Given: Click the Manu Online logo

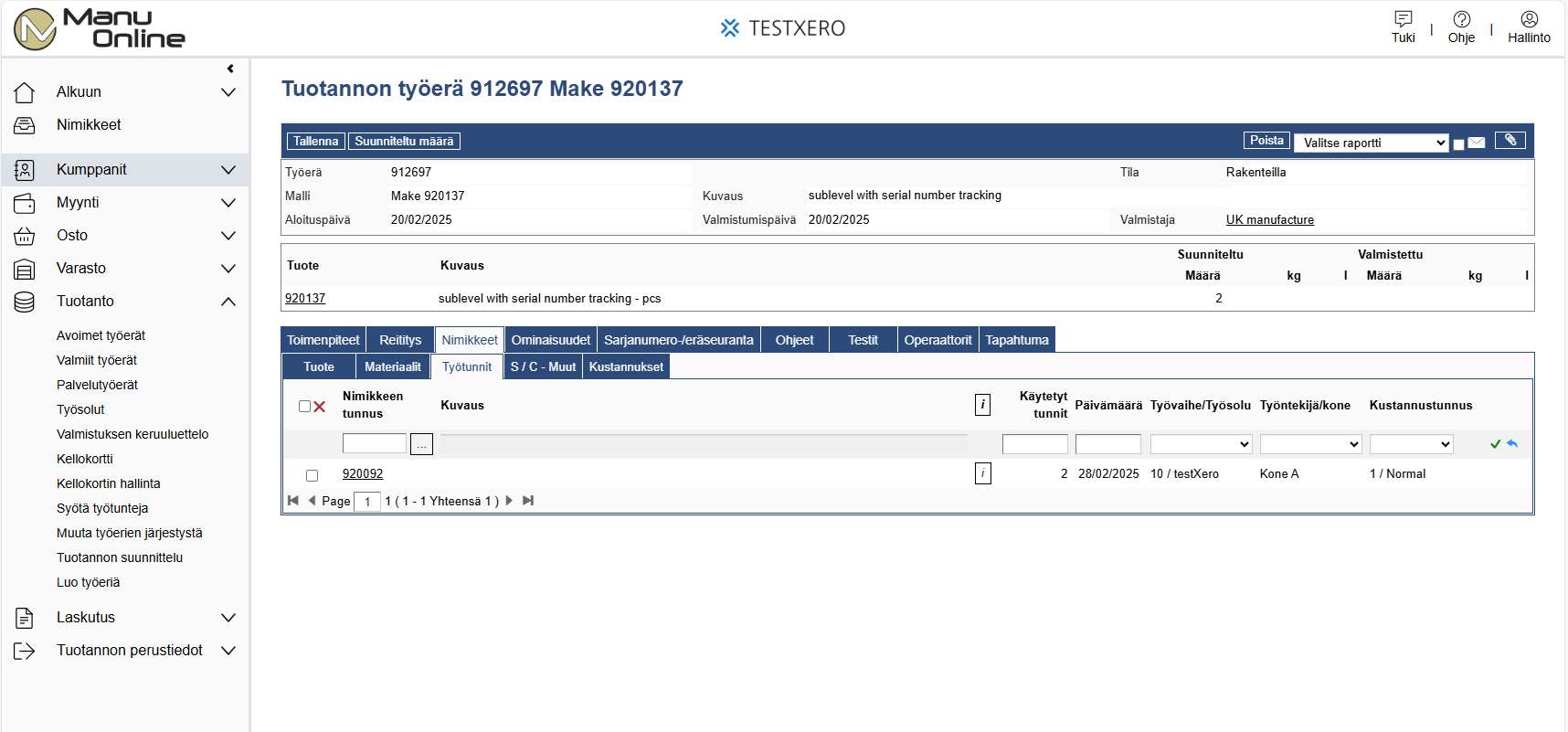Looking at the screenshot, I should point(99,29).
